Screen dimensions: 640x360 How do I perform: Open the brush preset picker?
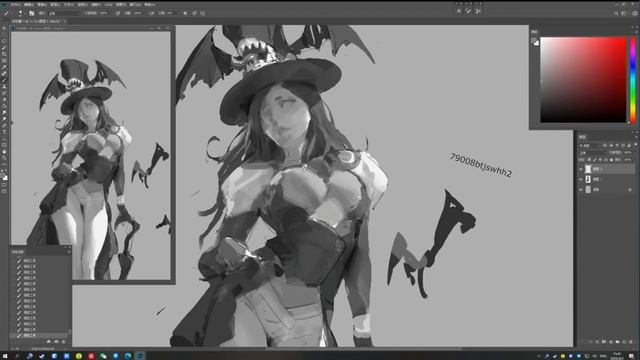(x=20, y=13)
